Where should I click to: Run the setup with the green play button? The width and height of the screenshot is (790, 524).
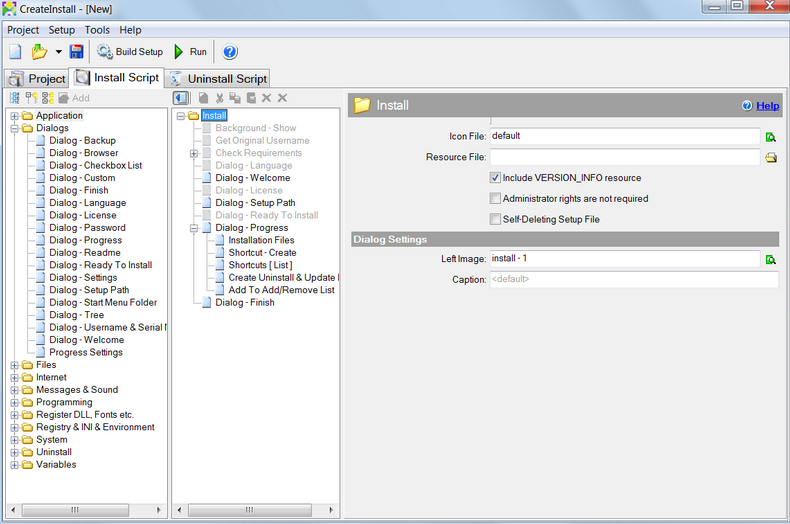coord(190,51)
